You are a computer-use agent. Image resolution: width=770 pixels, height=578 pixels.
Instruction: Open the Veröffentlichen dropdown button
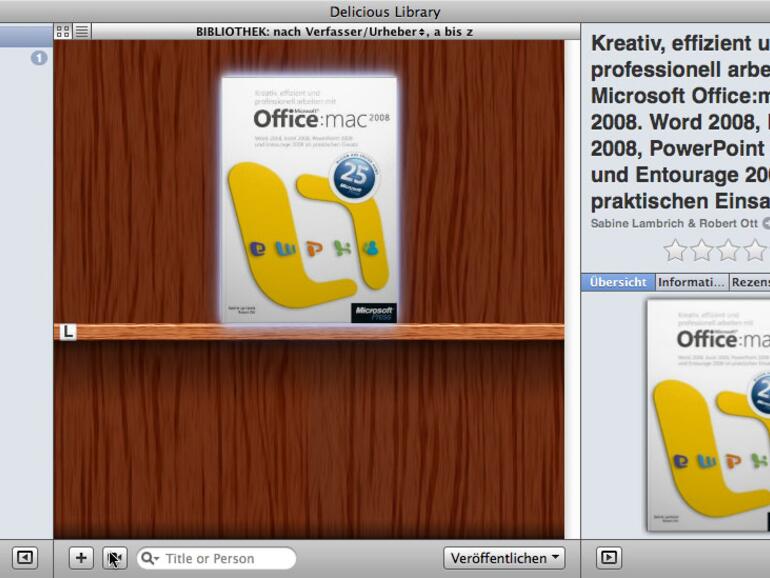[x=504, y=558]
